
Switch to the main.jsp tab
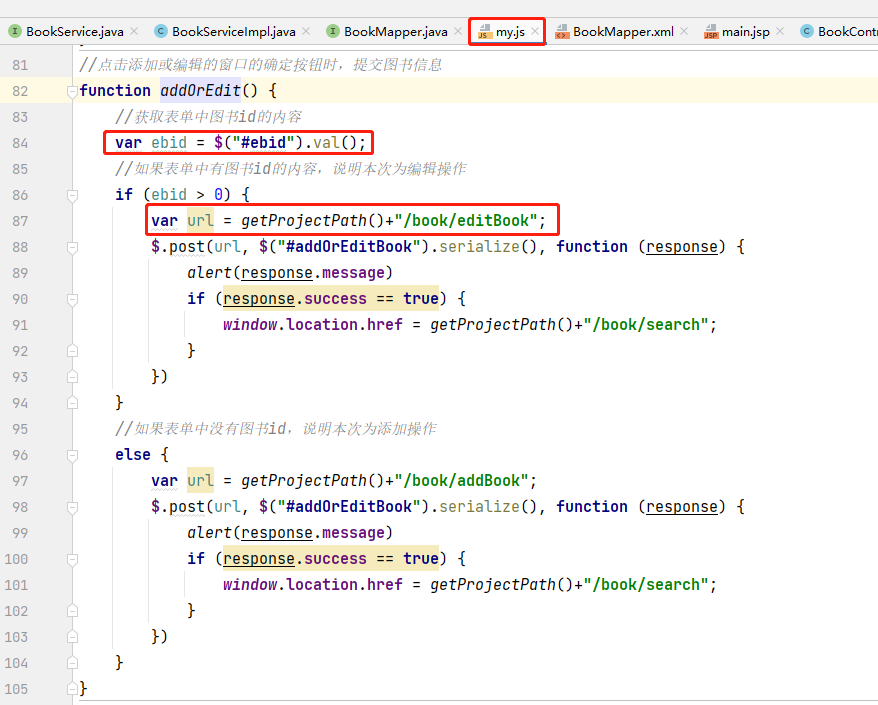tap(745, 32)
